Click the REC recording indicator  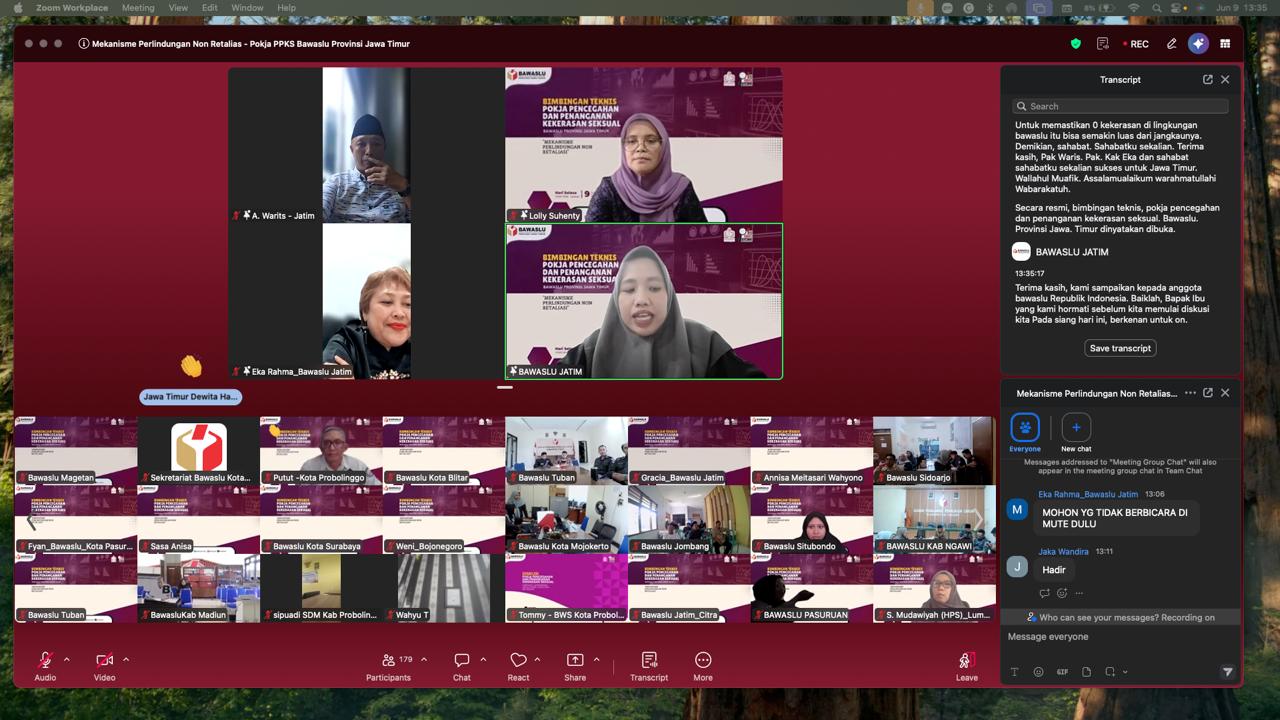(1136, 44)
